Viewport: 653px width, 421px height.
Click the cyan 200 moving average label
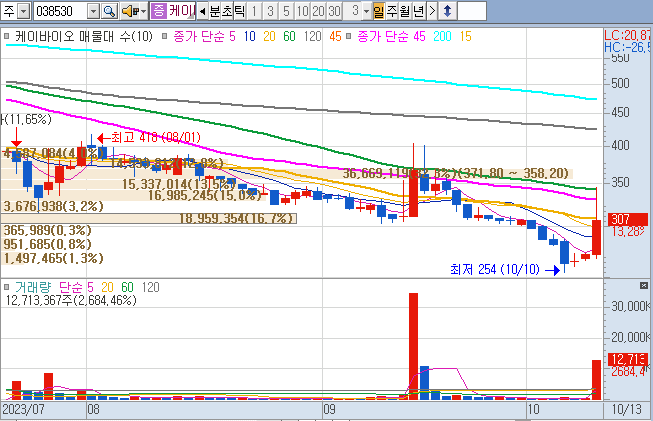tap(442, 37)
